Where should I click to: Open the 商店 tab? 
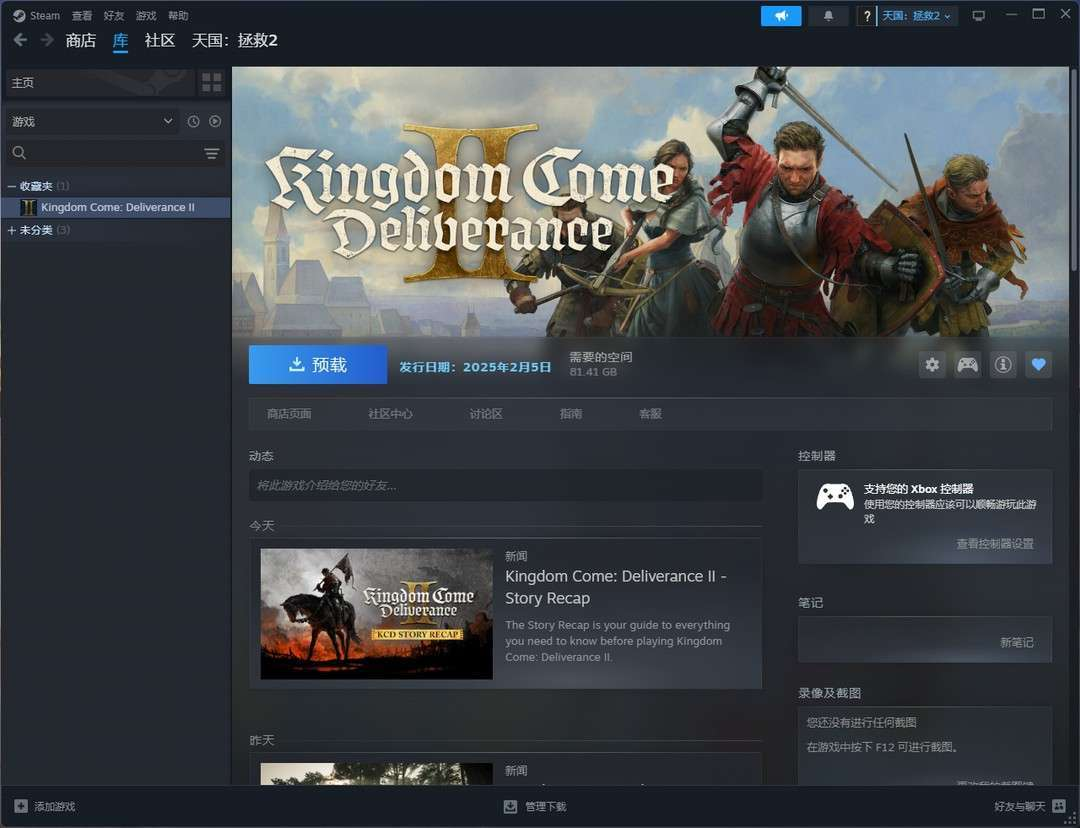pos(80,40)
